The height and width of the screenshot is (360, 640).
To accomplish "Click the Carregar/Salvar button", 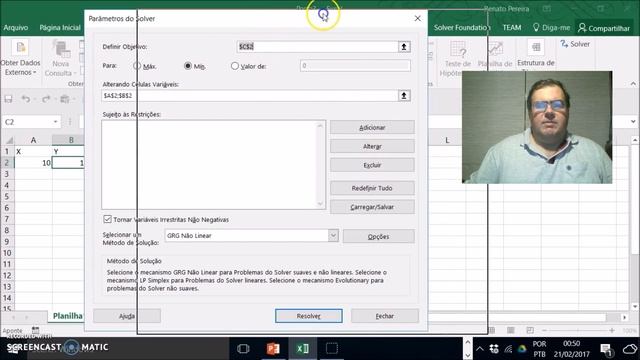I will coord(372,207).
